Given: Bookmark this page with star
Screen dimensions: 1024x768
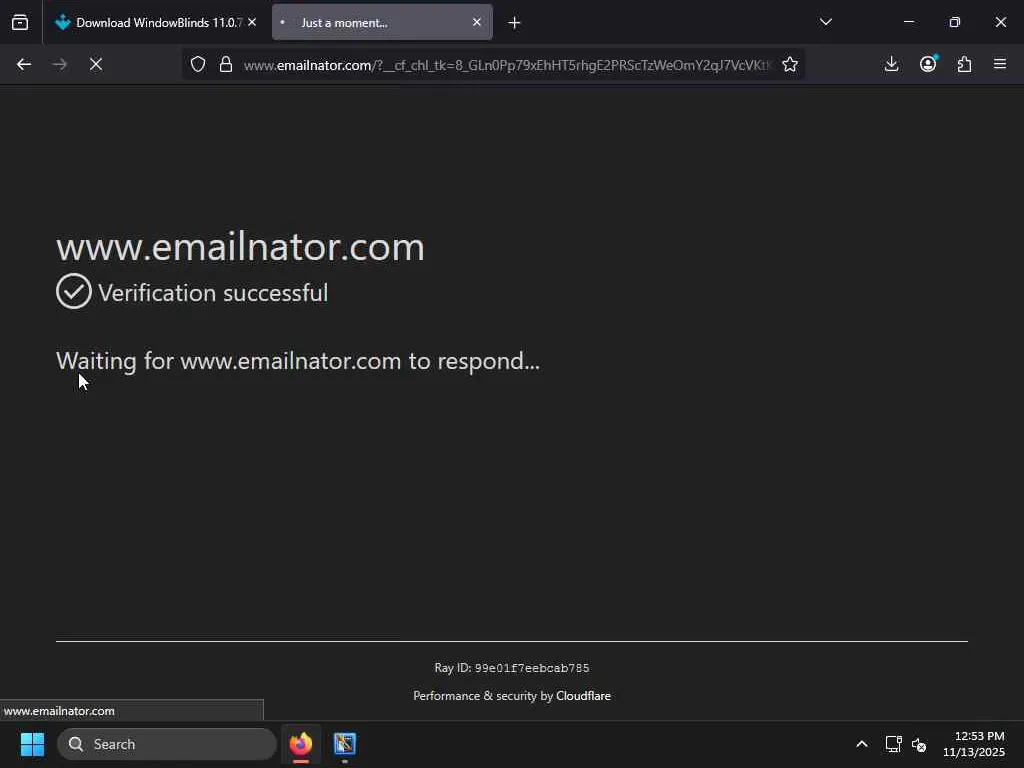Looking at the screenshot, I should tap(790, 64).
